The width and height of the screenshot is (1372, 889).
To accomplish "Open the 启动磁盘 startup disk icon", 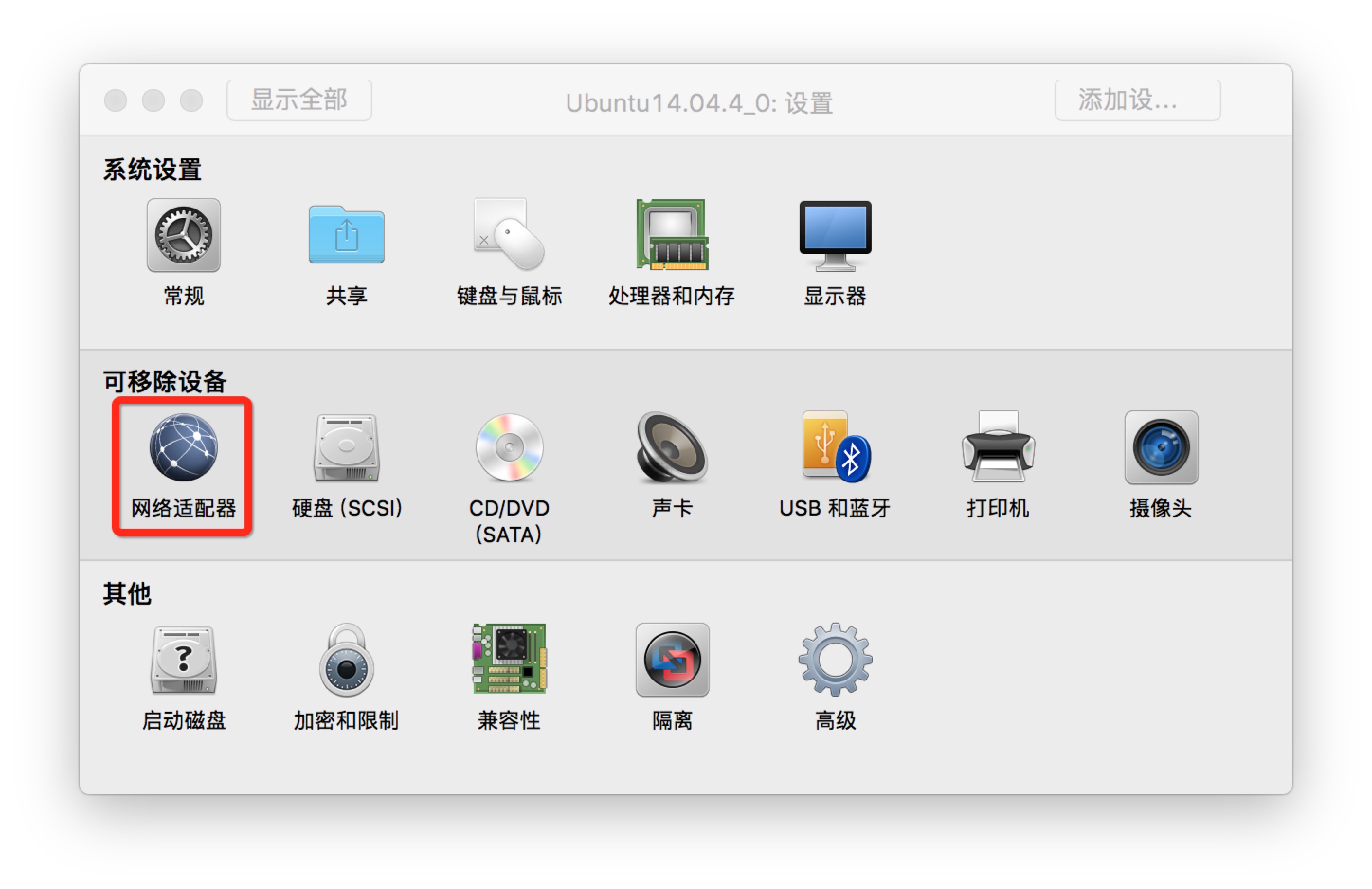I will pos(183,660).
